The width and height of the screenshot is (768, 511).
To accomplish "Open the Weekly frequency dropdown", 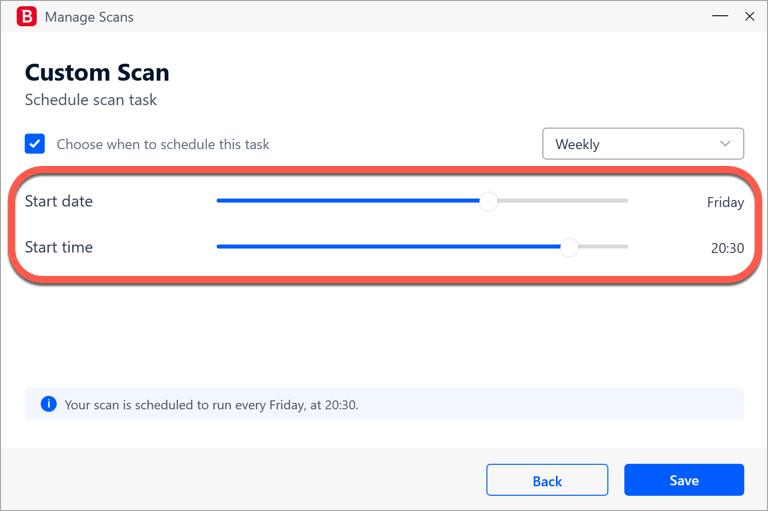I will pos(643,144).
